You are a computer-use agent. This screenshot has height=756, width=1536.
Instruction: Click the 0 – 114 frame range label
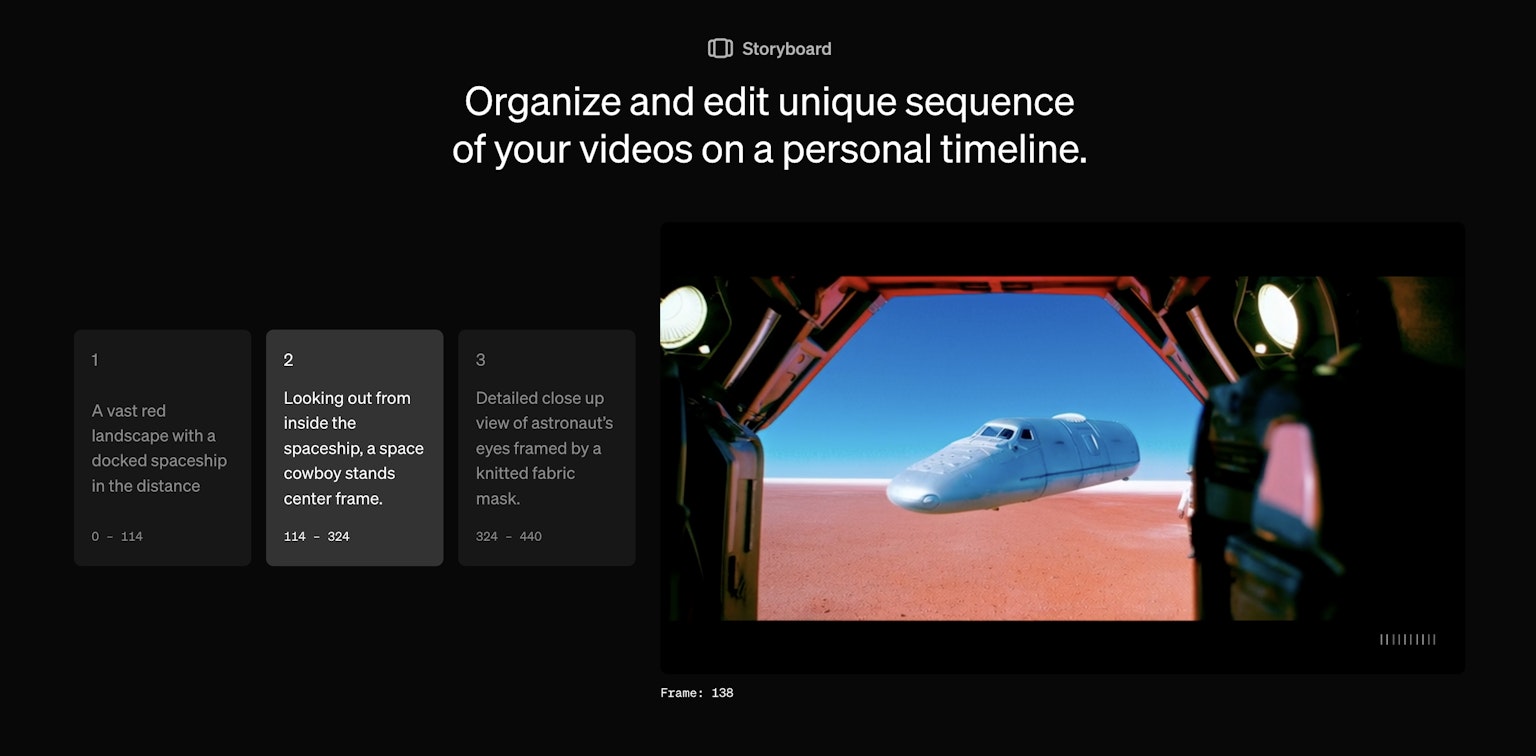pos(117,536)
